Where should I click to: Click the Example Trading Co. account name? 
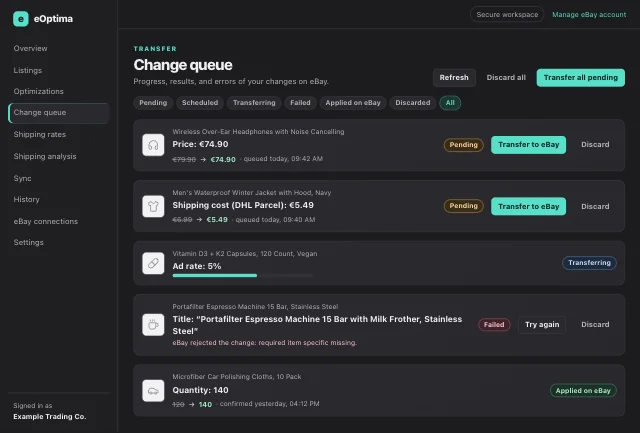pos(50,417)
